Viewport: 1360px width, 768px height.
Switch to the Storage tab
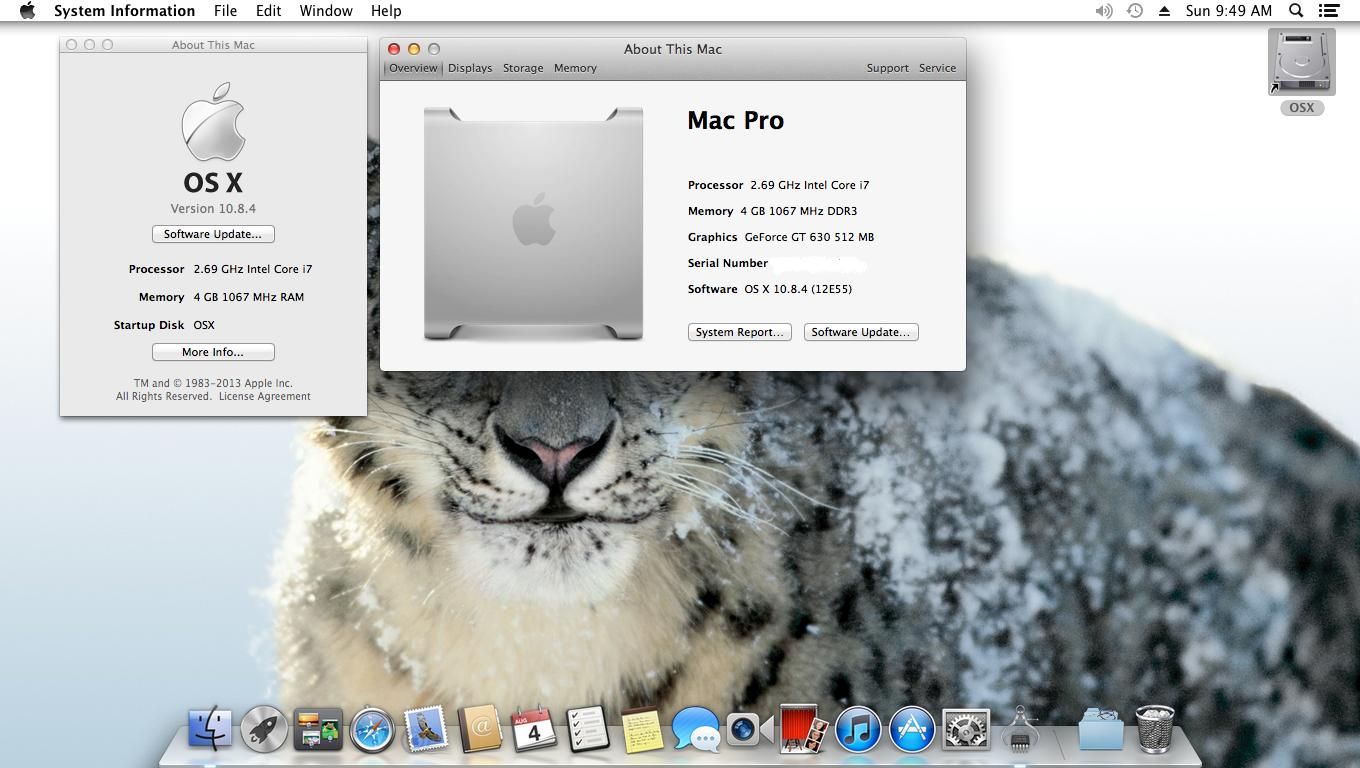523,68
